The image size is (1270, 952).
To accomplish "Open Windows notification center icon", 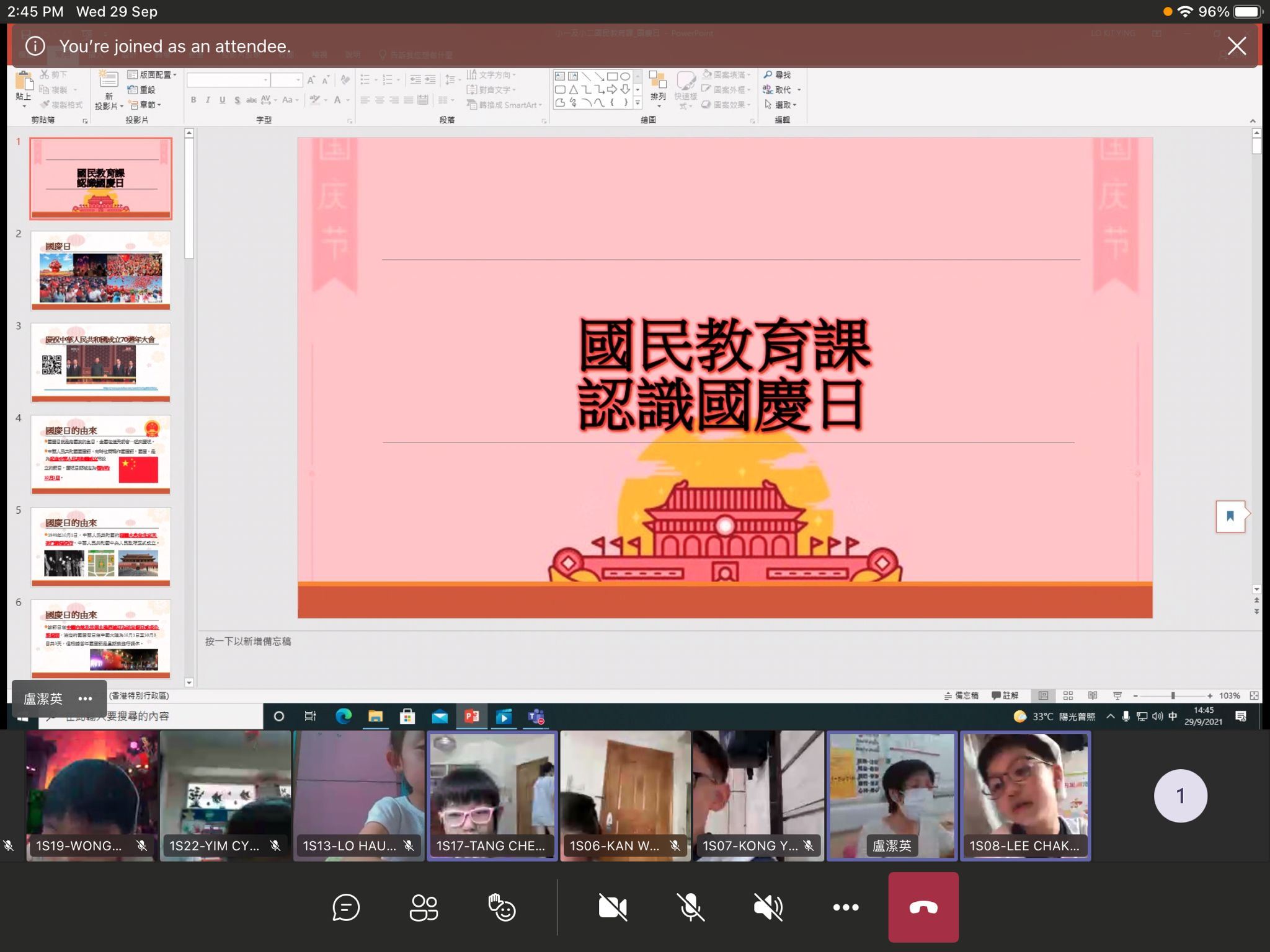I will 1241,716.
